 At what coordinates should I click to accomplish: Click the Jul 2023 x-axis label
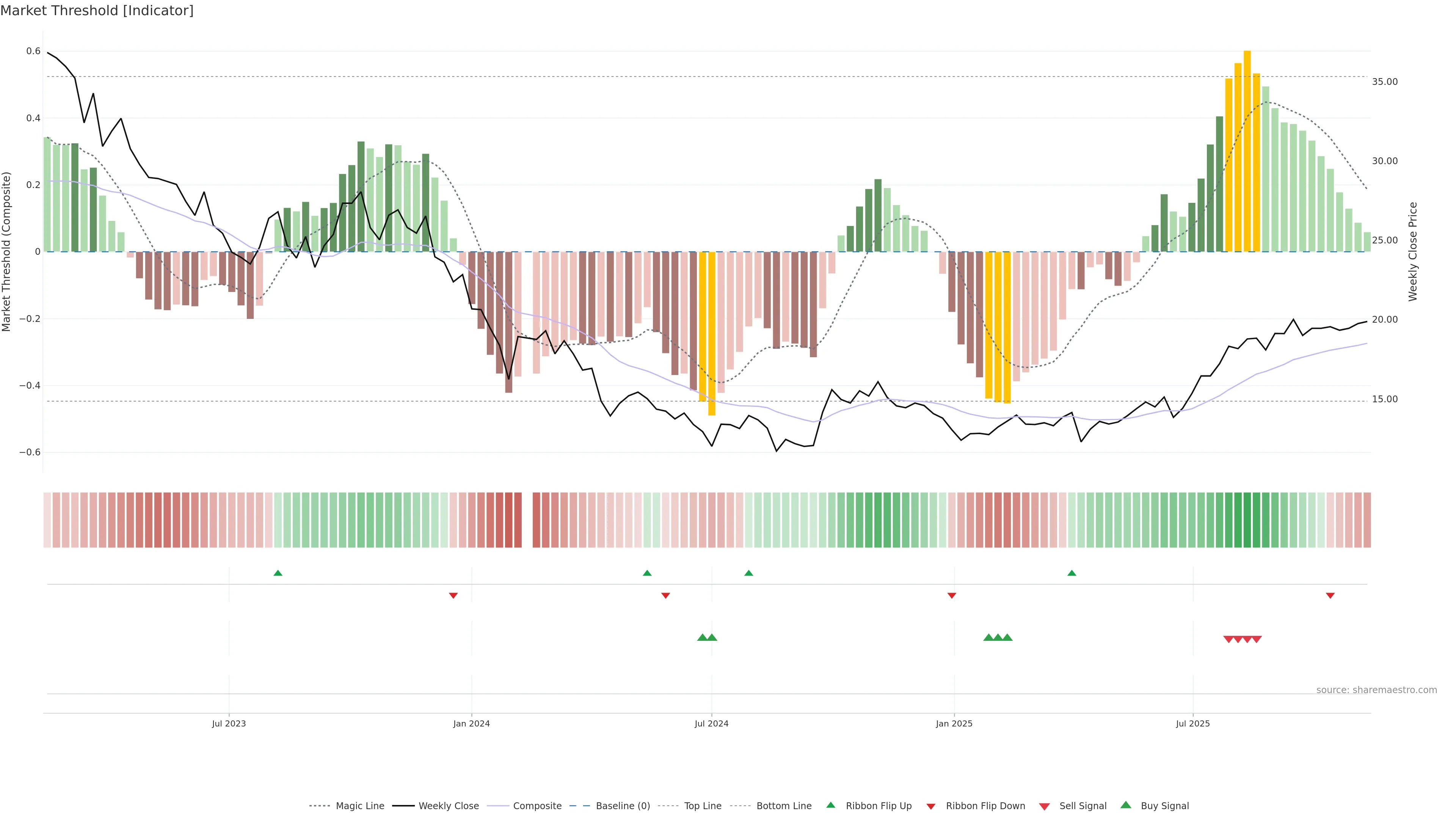point(229,723)
